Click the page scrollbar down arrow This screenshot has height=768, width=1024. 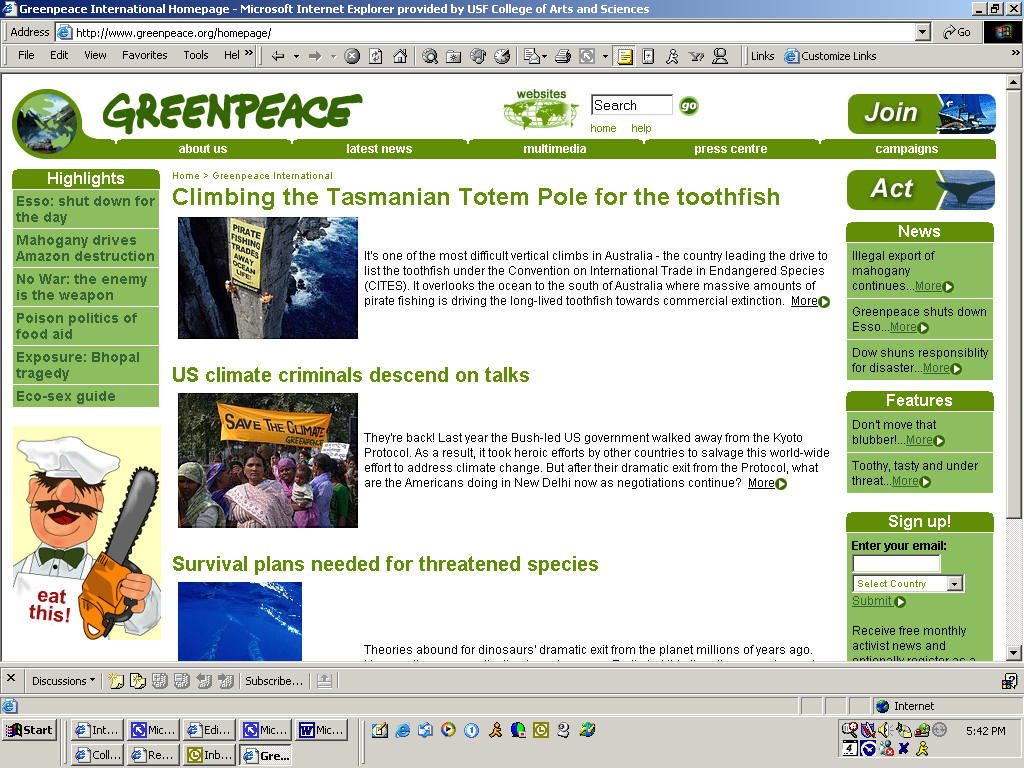pyautogui.click(x=1014, y=652)
